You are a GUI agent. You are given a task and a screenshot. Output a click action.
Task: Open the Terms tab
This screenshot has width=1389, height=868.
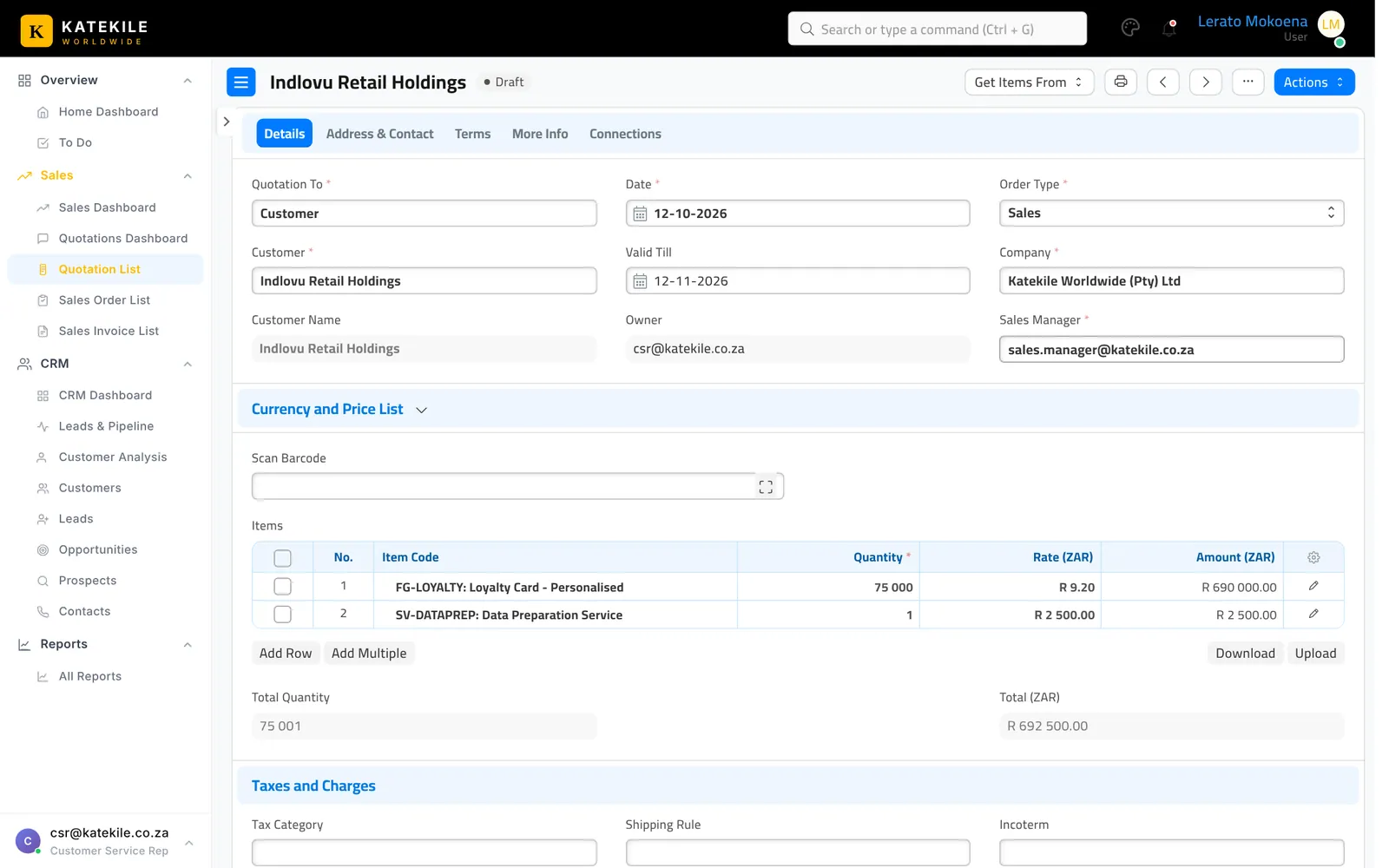(472, 134)
